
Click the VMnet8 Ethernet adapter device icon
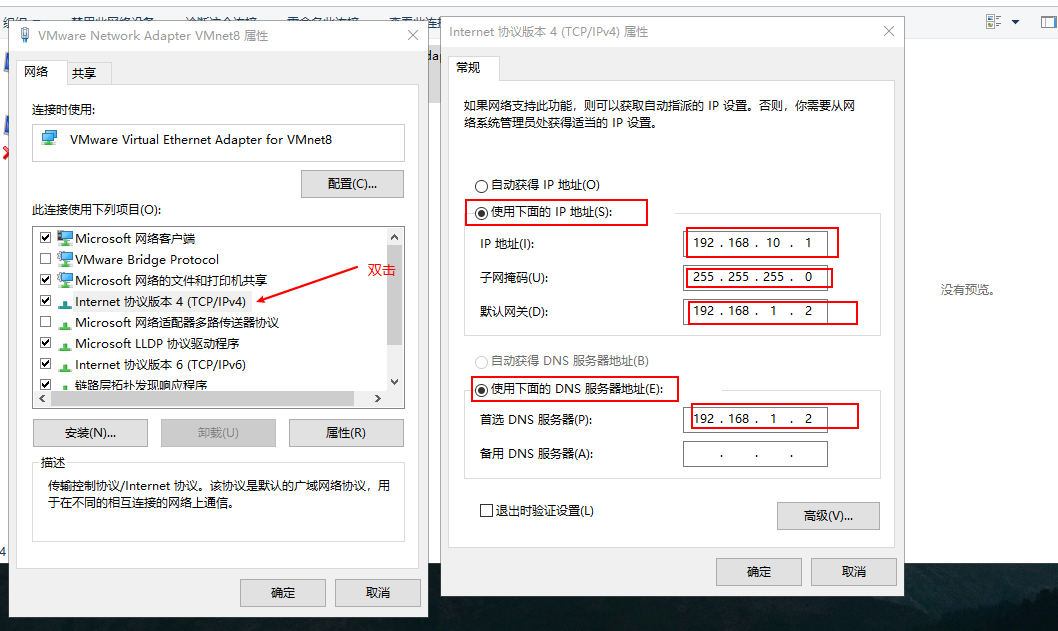[49, 138]
